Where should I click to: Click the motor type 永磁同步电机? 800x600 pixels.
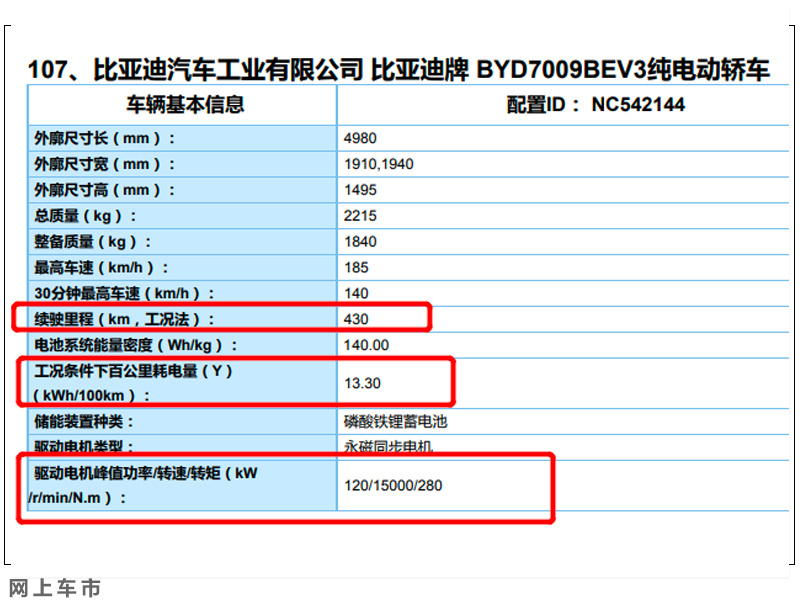pyautogui.click(x=388, y=446)
